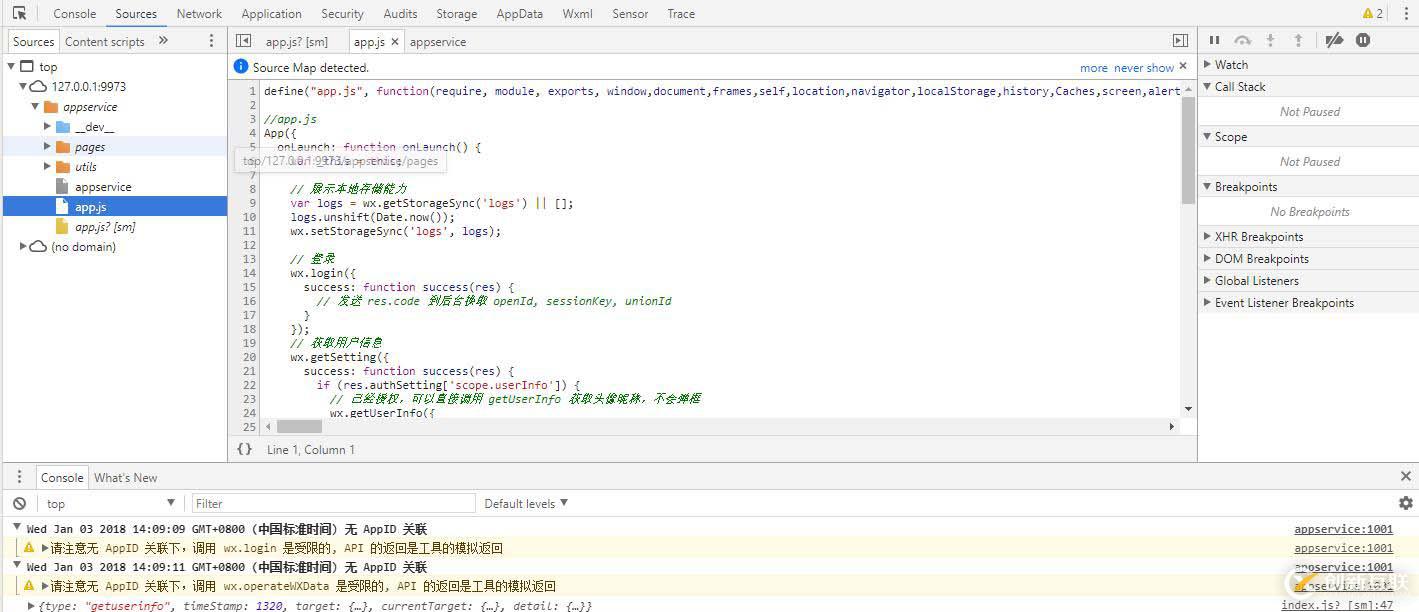The width and height of the screenshot is (1419, 612).
Task: Select app.js in the file tree
Action: (115, 207)
